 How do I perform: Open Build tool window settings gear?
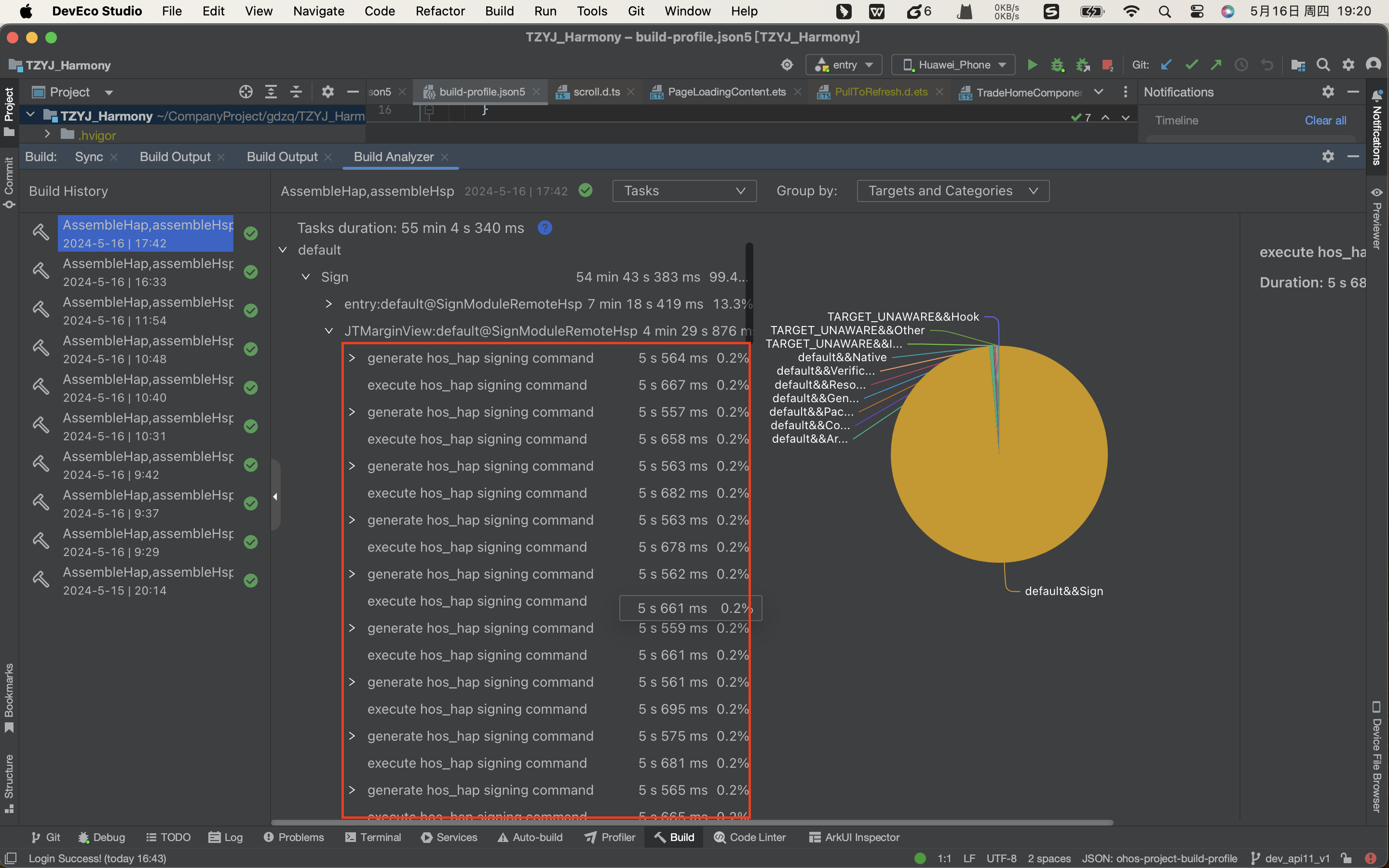point(1328,156)
